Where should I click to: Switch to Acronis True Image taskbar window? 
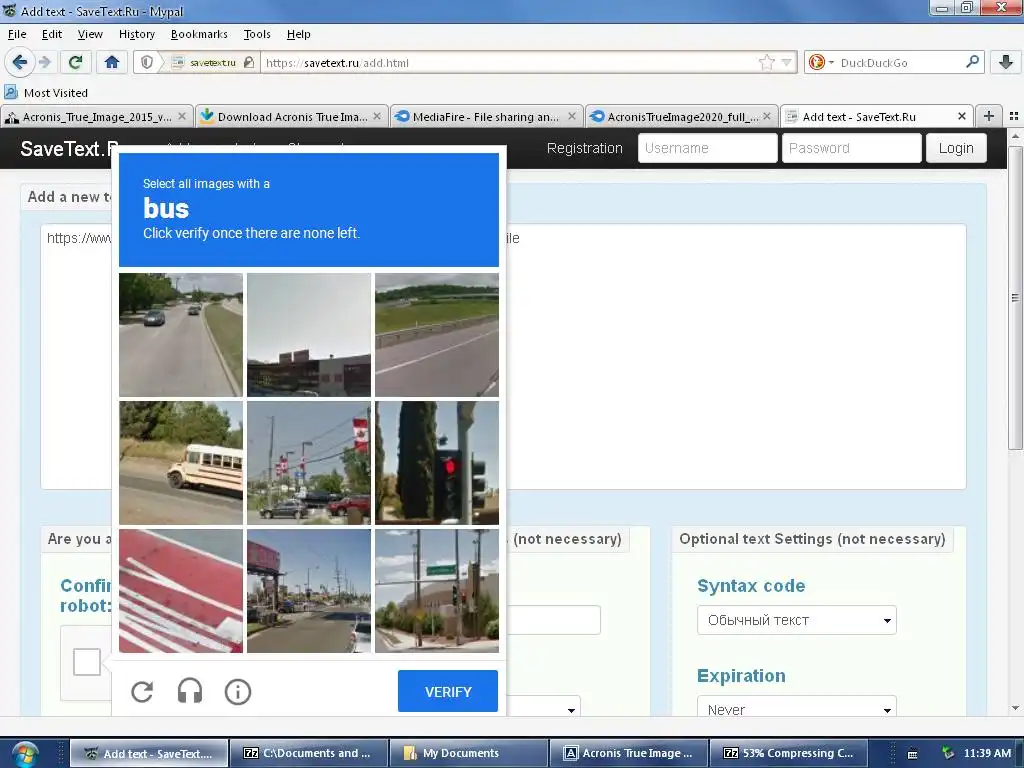click(628, 753)
